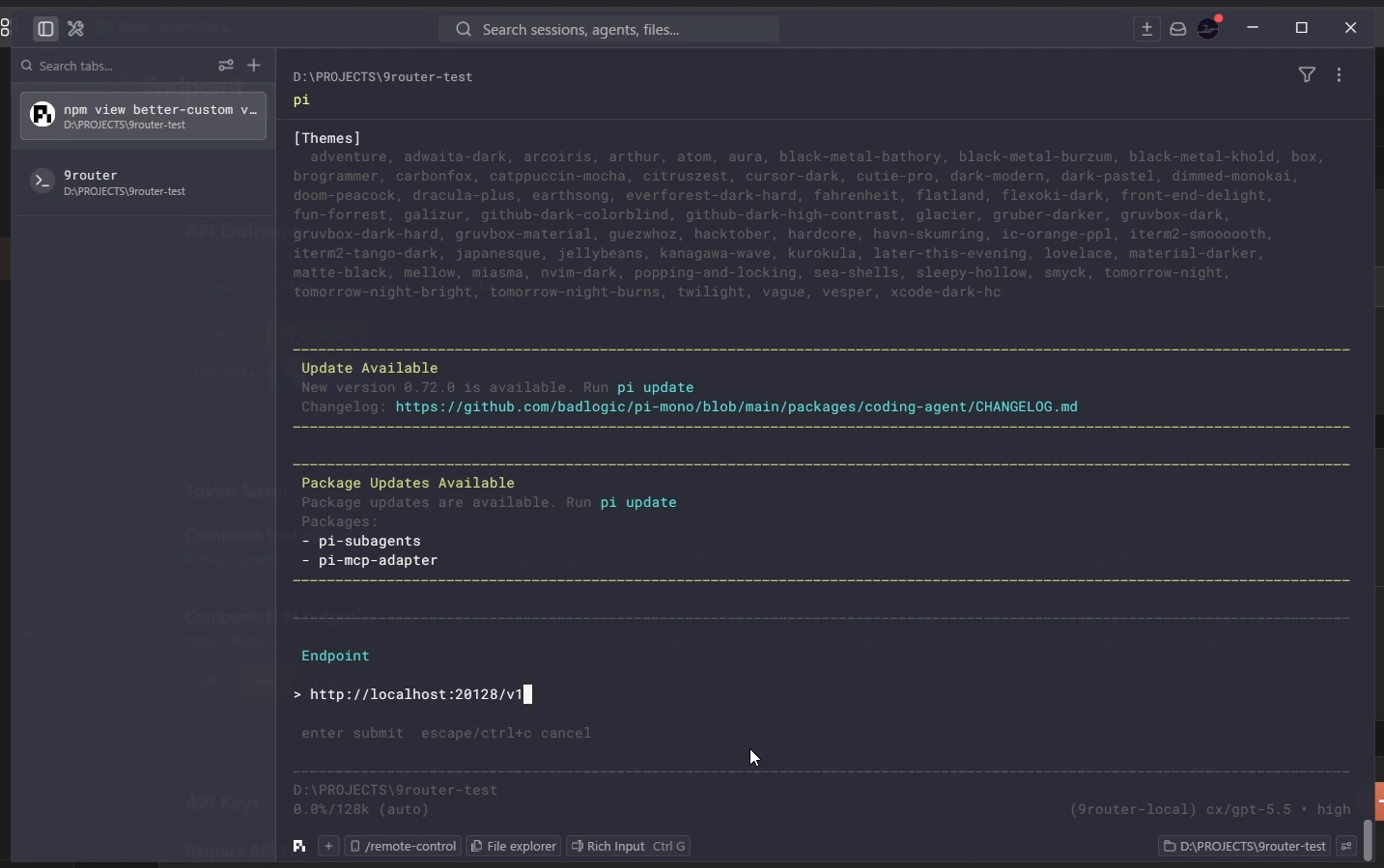
Task: Click the '0.0%/128k (auto)' status text
Action: tap(362, 811)
